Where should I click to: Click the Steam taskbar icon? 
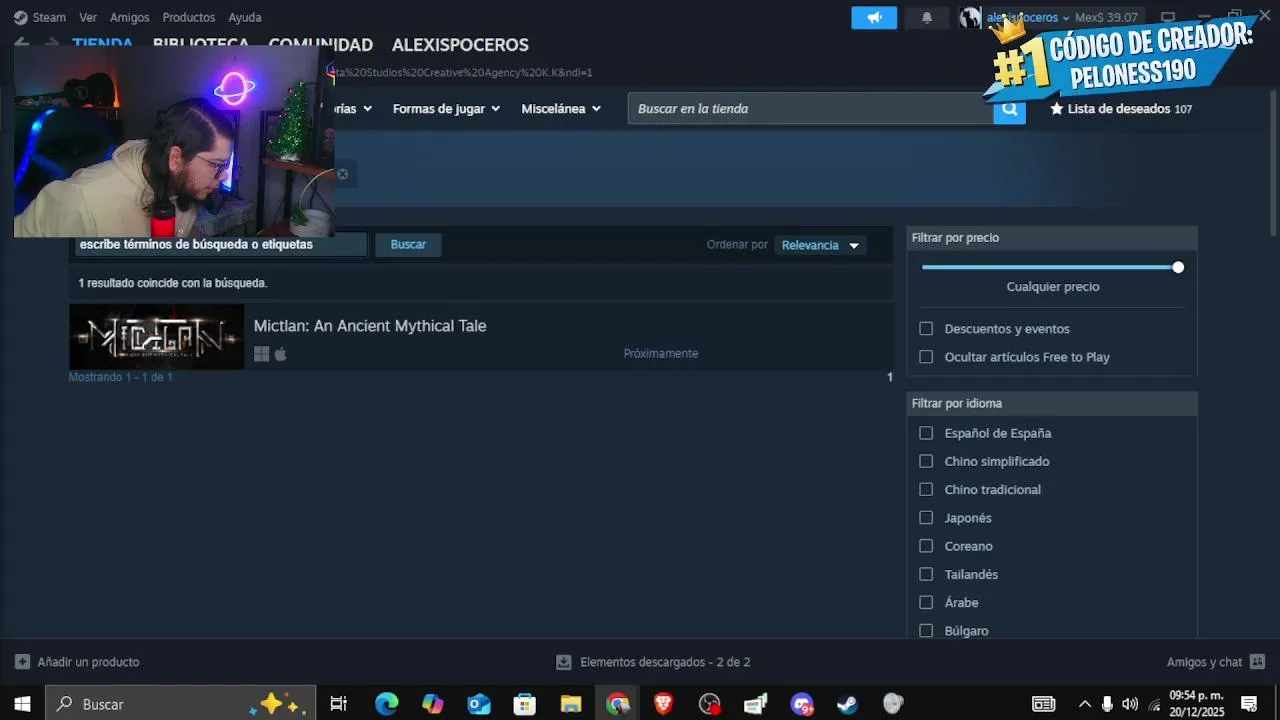coord(847,704)
